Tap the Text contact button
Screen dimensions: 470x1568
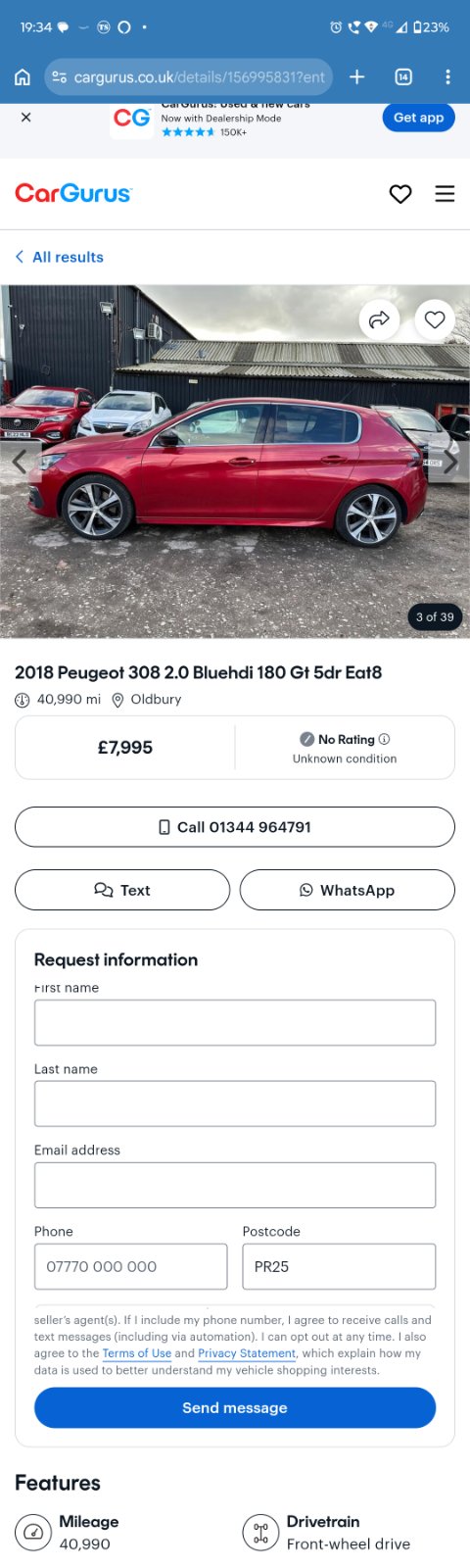[122, 890]
